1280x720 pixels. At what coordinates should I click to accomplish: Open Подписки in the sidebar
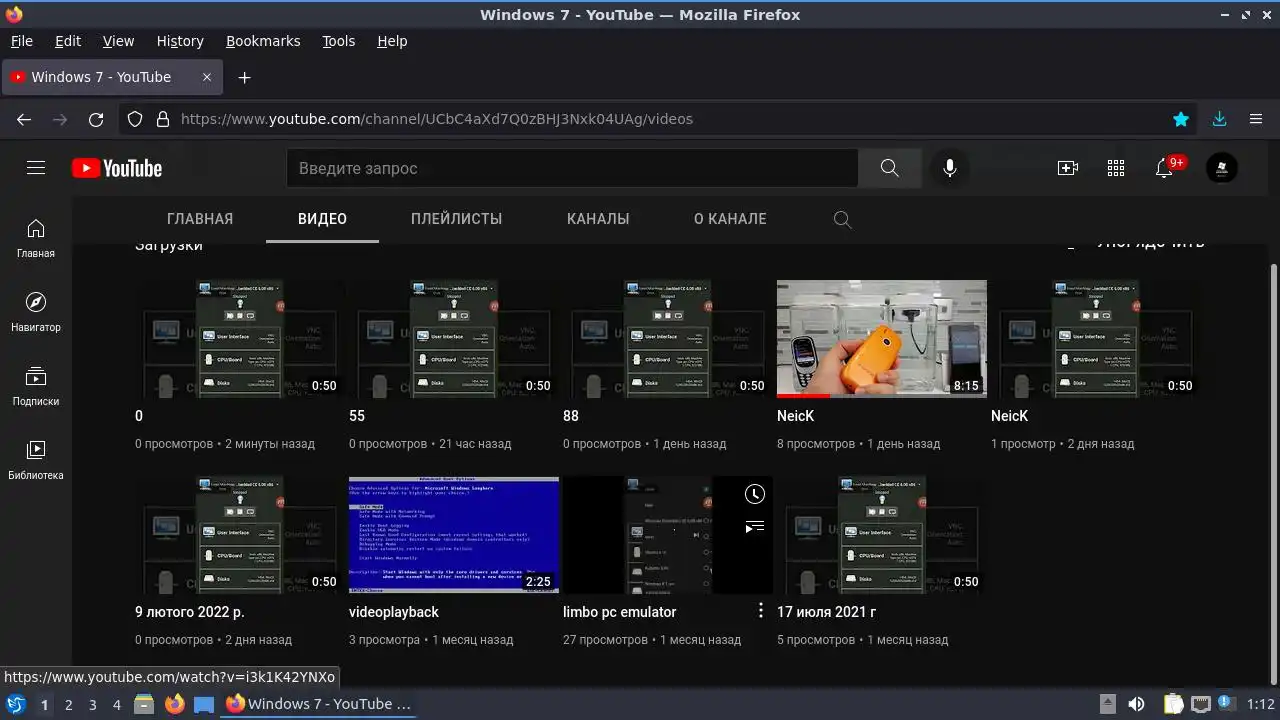click(36, 386)
